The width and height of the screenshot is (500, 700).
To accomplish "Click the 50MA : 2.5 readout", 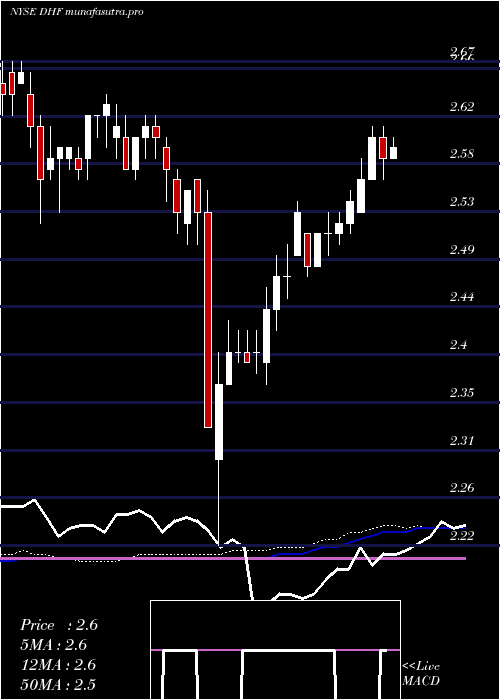I will pyautogui.click(x=58, y=685).
